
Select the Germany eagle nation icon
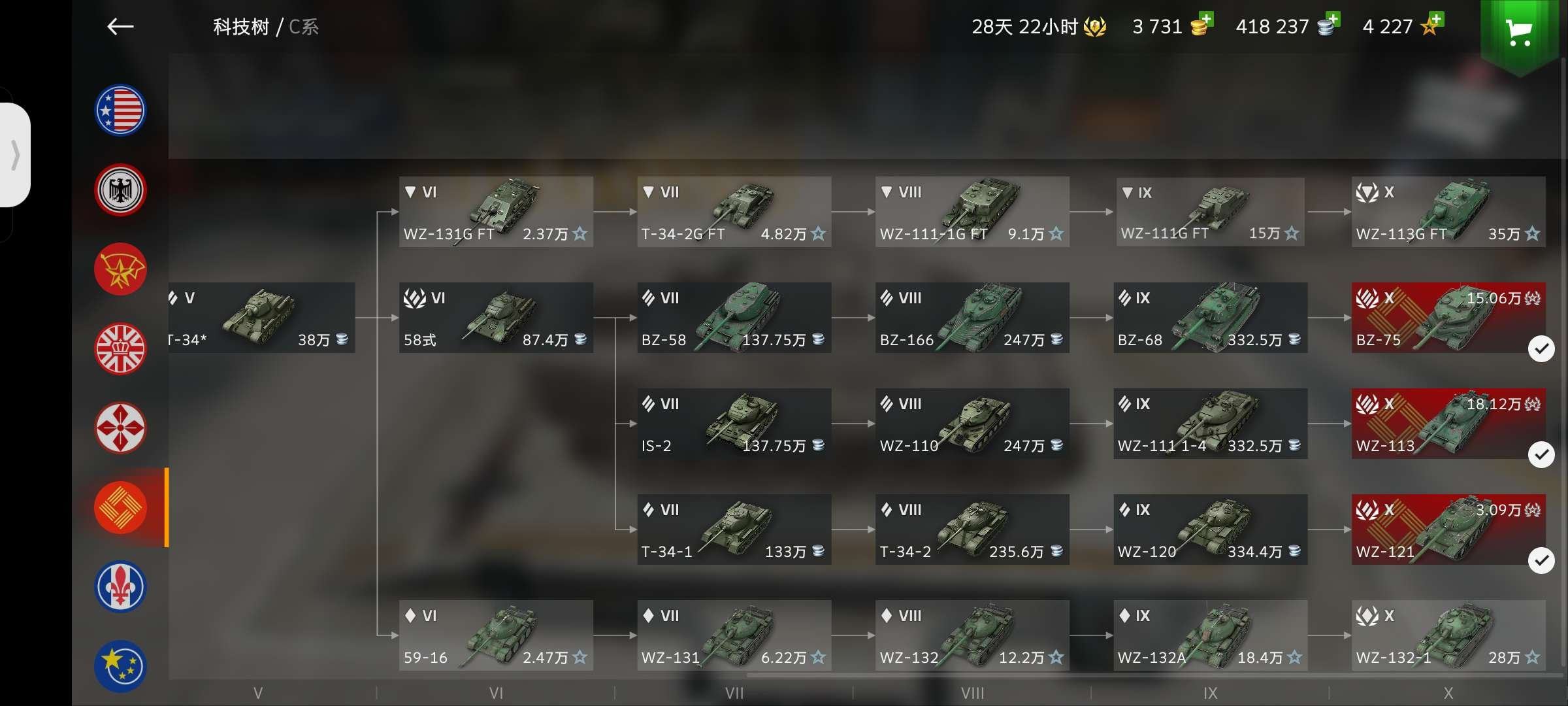point(121,190)
